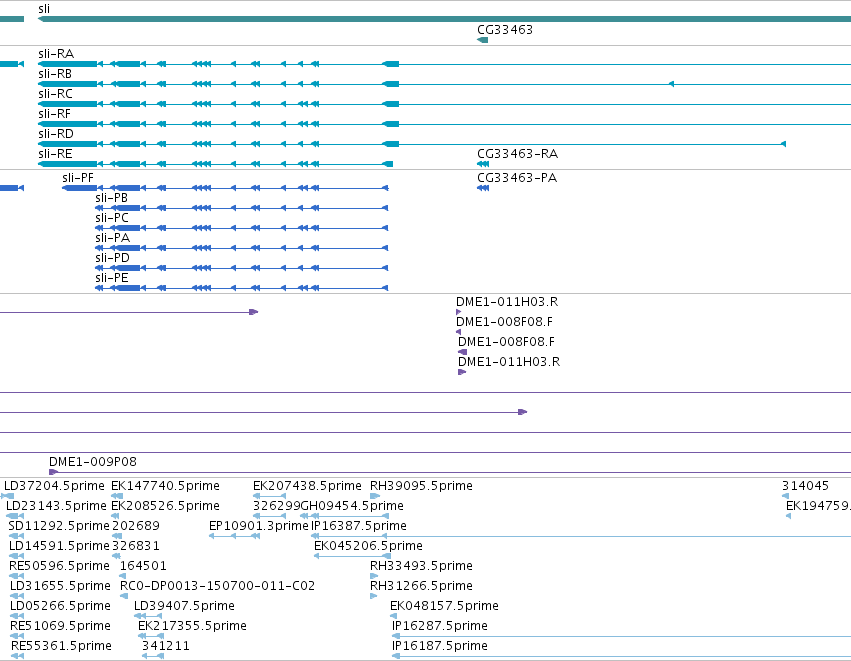The height and width of the screenshot is (661, 851).
Task: Select the sli-PB protein label
Action: [x=111, y=198]
